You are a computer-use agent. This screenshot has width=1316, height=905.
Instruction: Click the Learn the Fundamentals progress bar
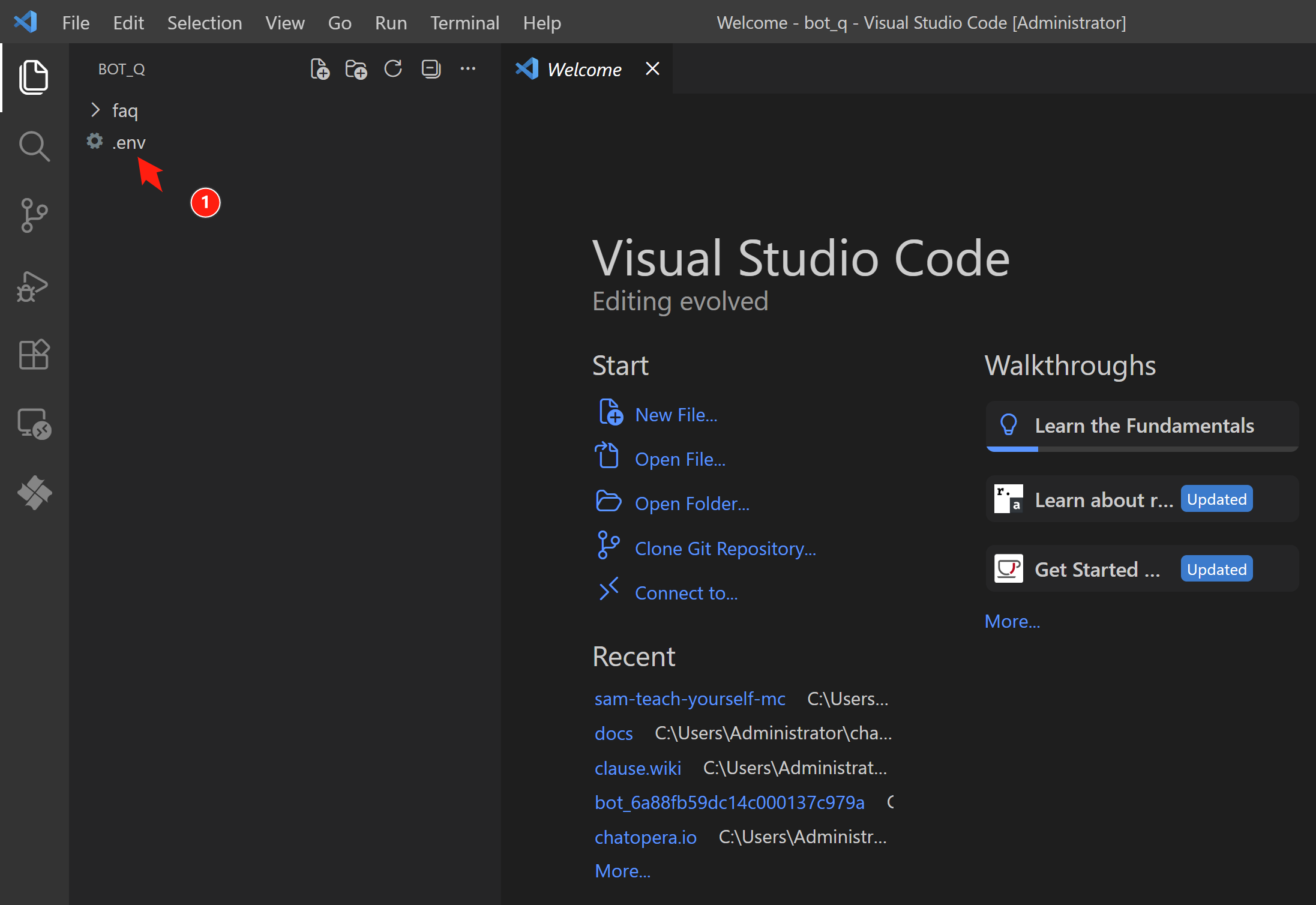1142,449
